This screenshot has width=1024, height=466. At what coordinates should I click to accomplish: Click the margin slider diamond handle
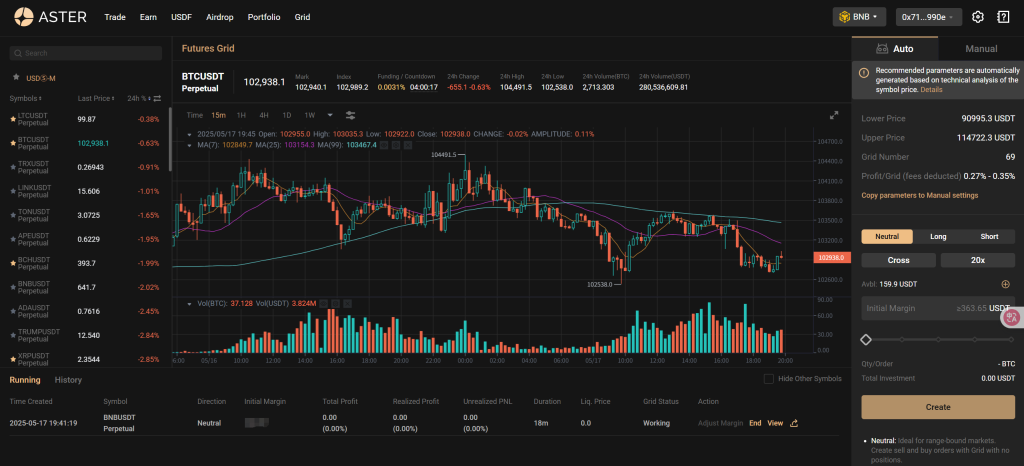click(x=866, y=339)
